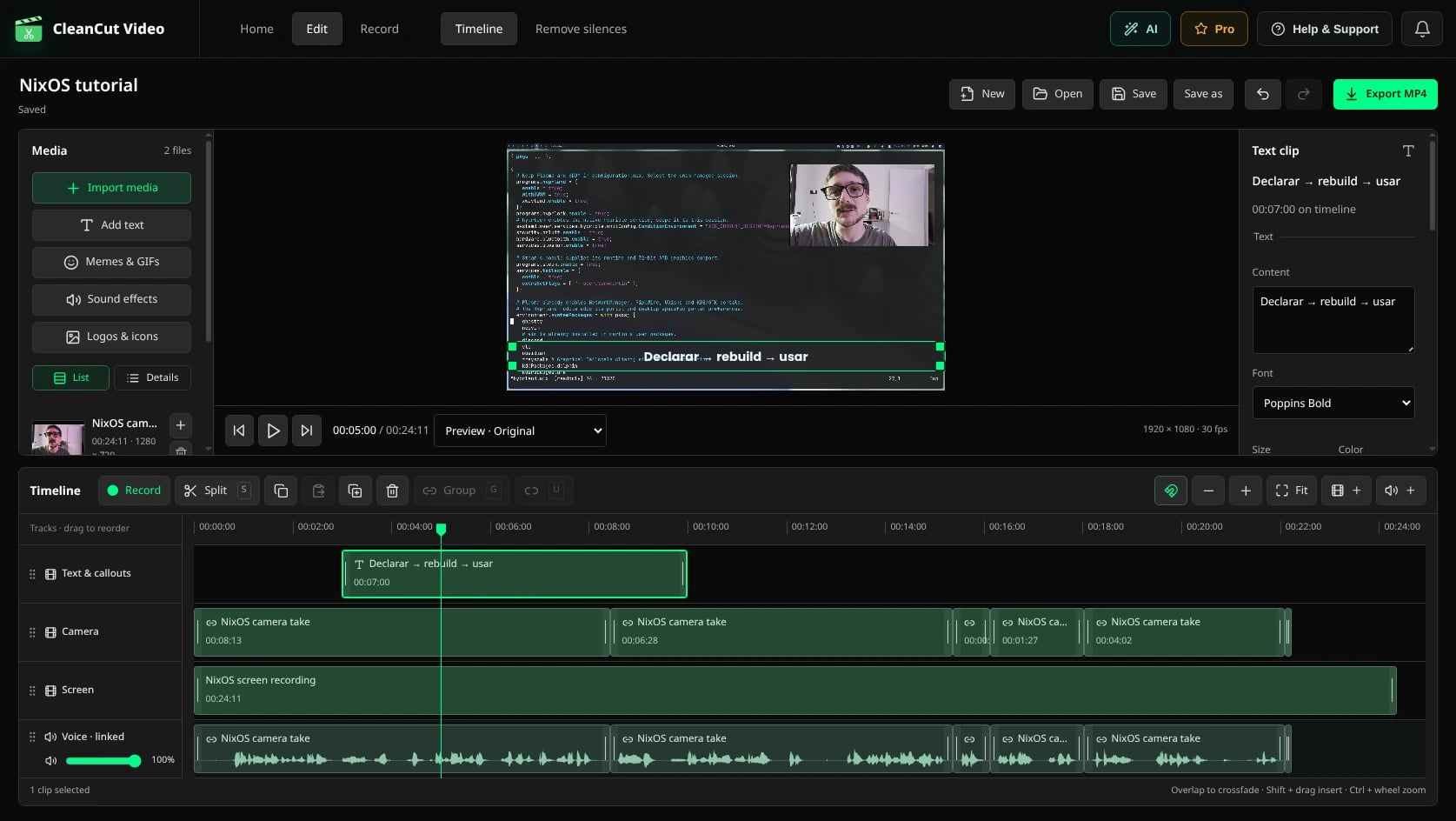Viewport: 1456px width, 821px height.
Task: Add NixOS camera file to timeline
Action: pyautogui.click(x=181, y=425)
